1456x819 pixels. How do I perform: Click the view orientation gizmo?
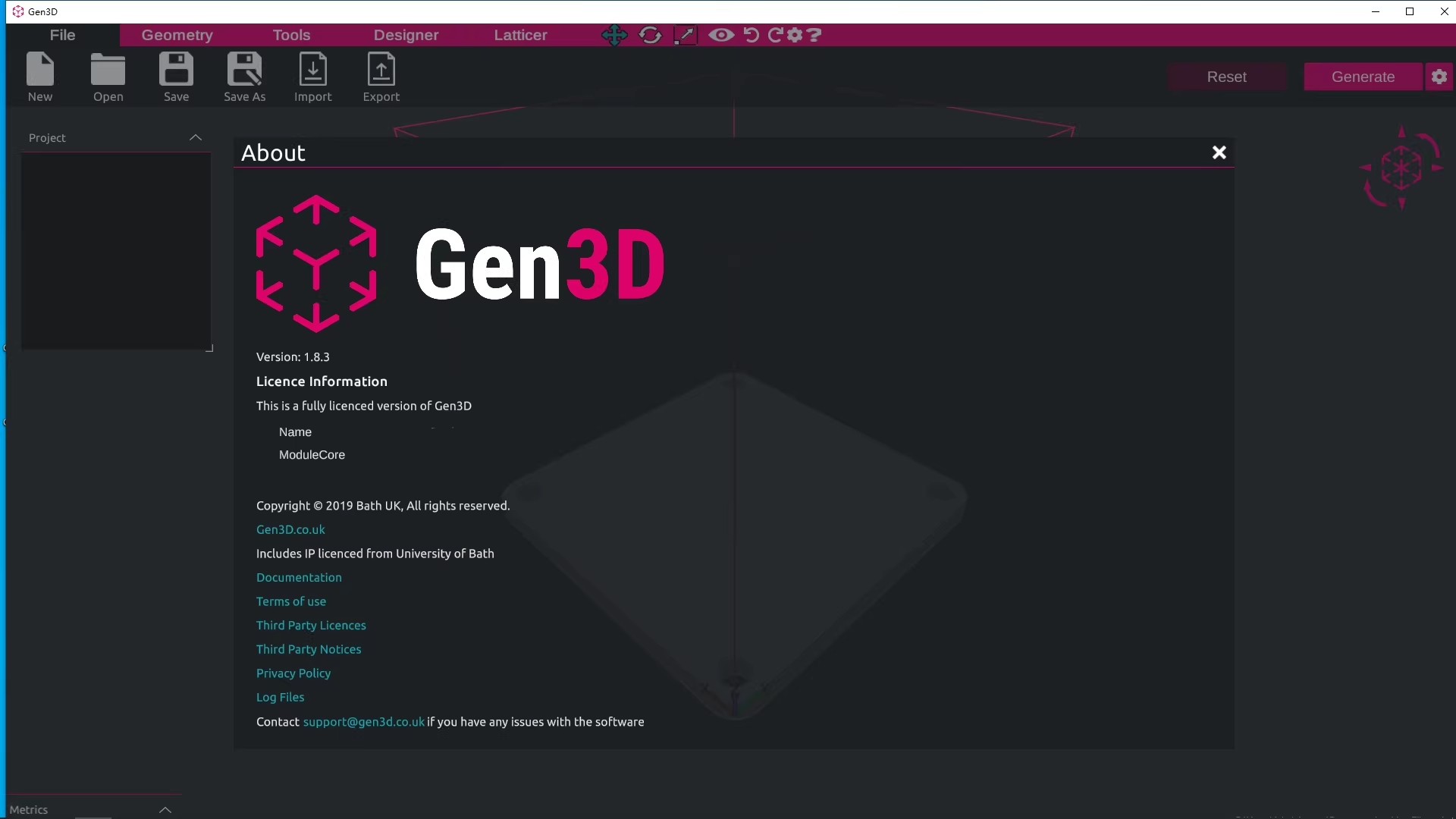(x=1401, y=168)
